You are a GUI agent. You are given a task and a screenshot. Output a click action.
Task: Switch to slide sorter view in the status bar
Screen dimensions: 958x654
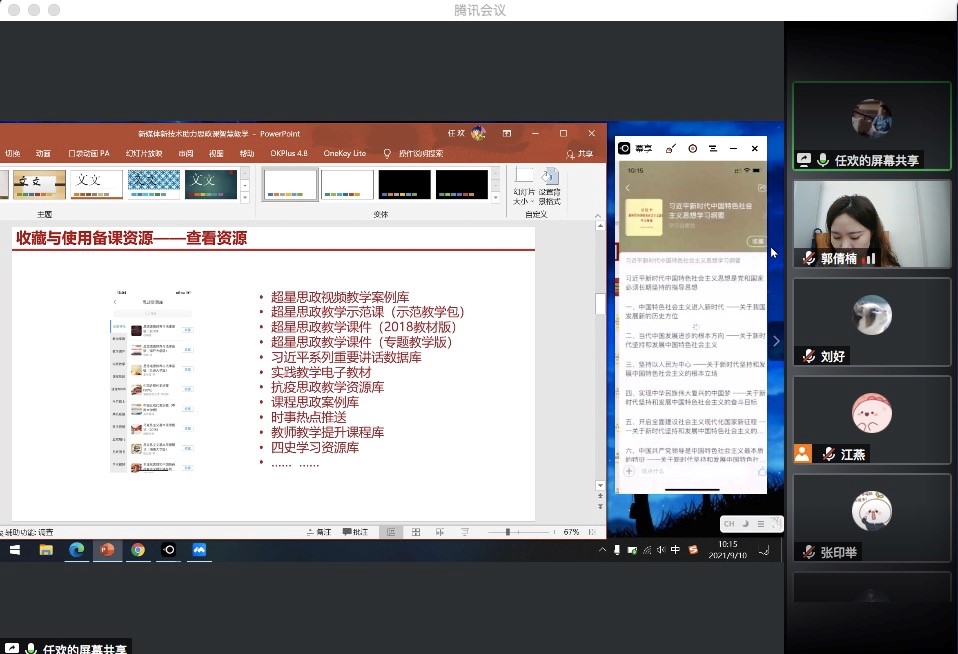coord(415,532)
